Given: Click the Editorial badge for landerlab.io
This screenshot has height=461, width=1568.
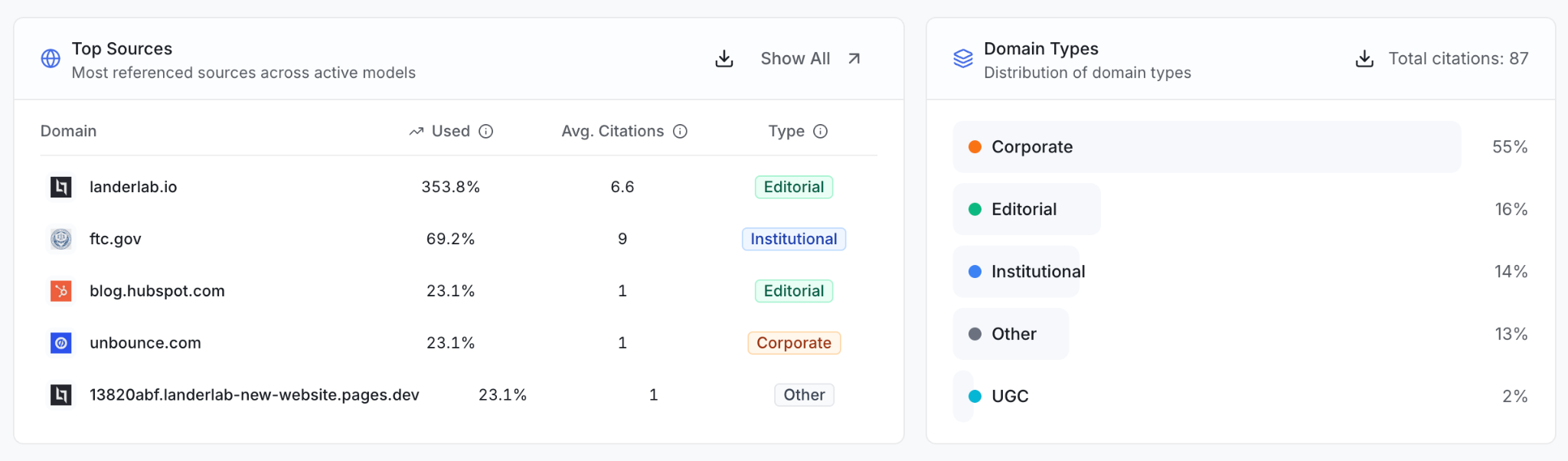Looking at the screenshot, I should click(x=794, y=187).
